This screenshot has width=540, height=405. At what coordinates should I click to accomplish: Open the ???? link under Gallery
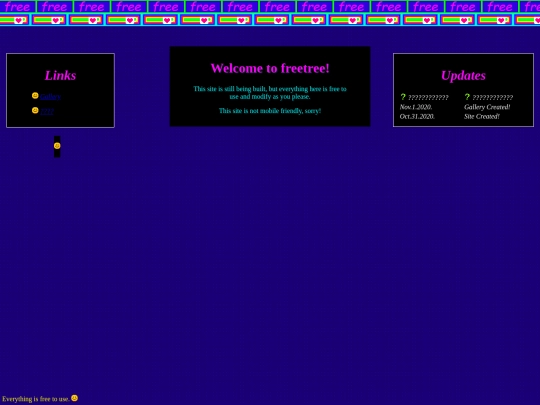pos(47,111)
